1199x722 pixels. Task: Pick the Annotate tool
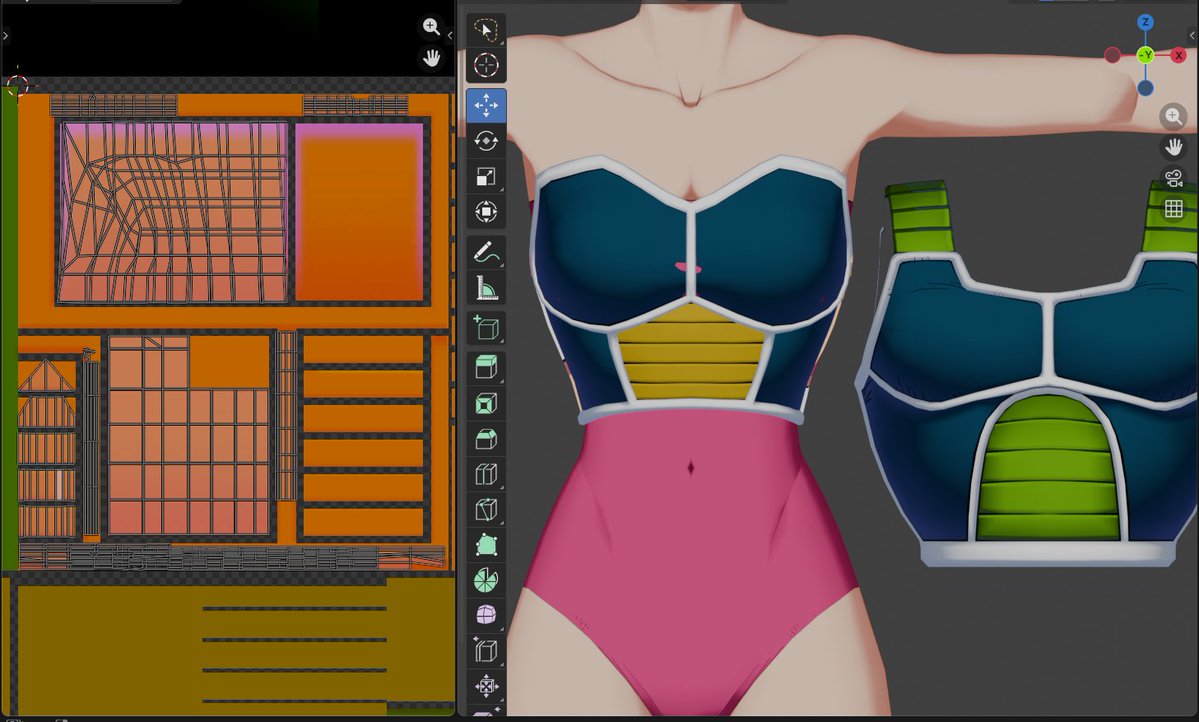485,252
